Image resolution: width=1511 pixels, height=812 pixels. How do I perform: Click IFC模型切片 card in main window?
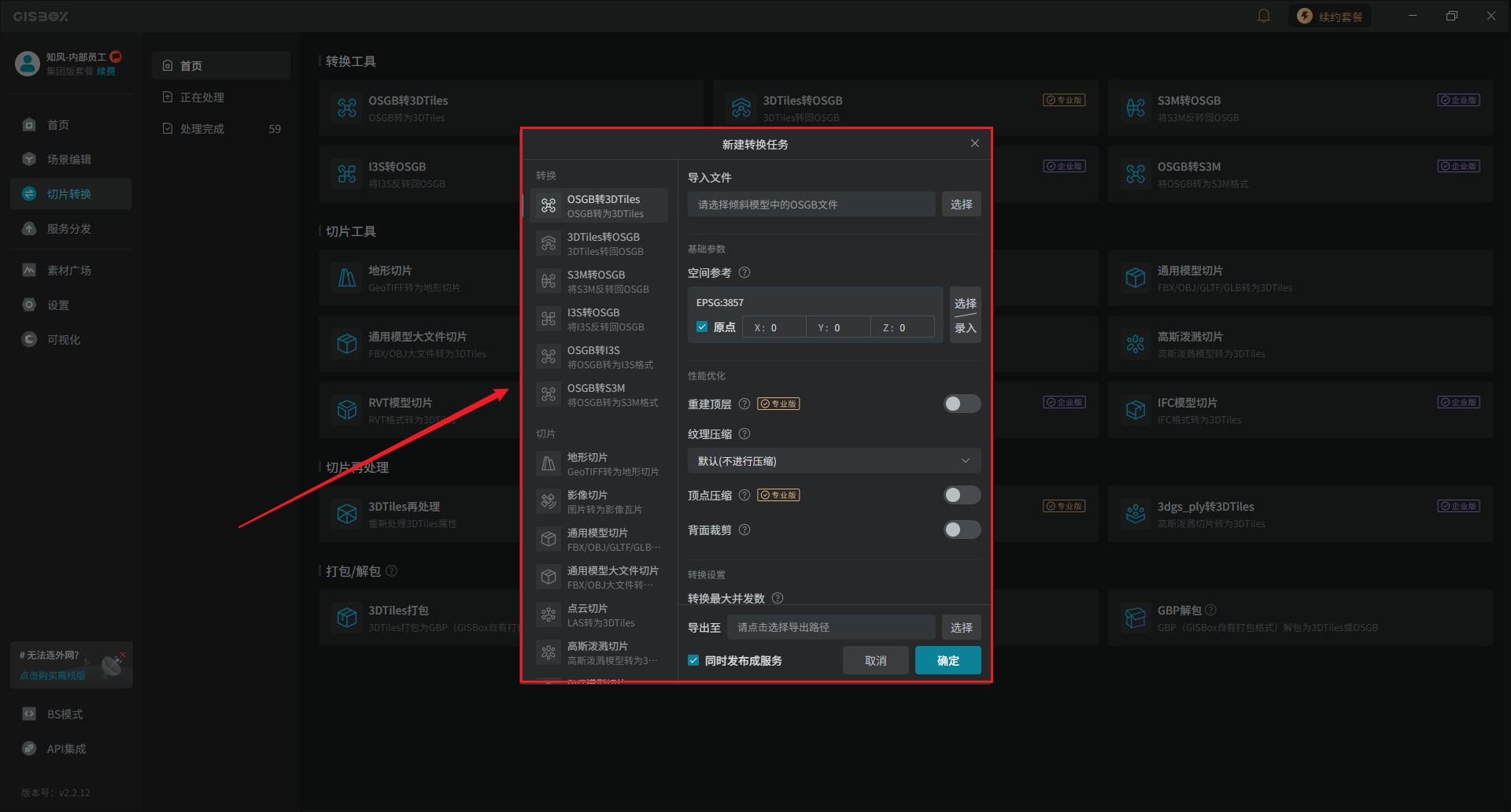point(1300,410)
